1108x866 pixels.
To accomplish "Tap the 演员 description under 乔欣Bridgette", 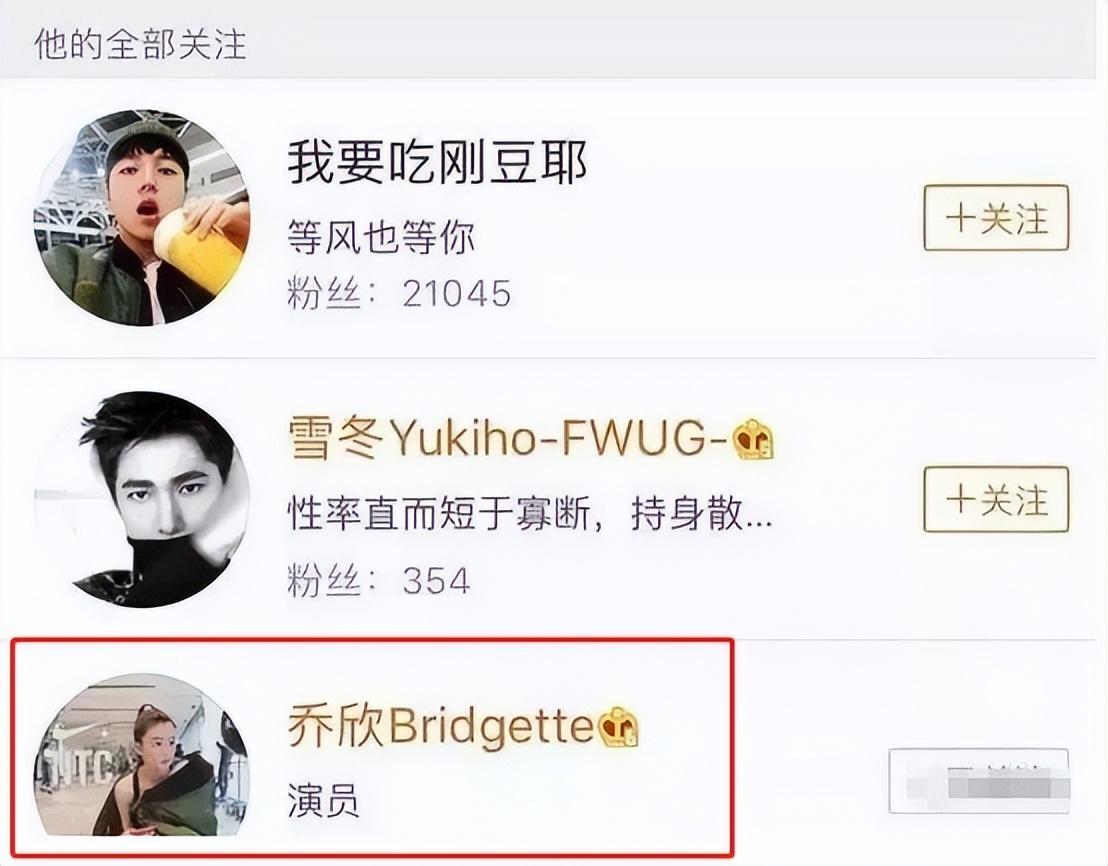I will pyautogui.click(x=324, y=800).
